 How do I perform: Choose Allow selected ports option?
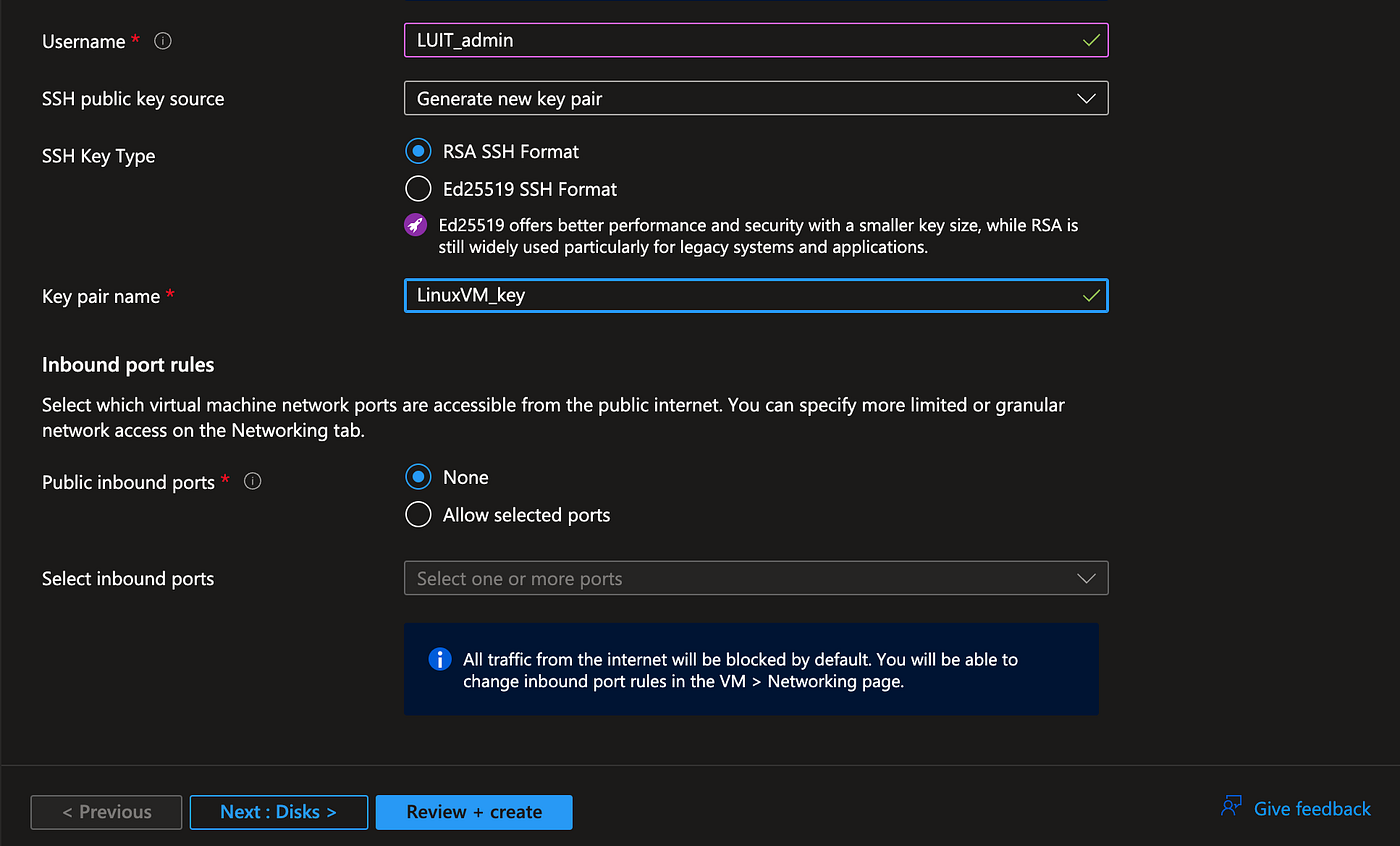(418, 515)
